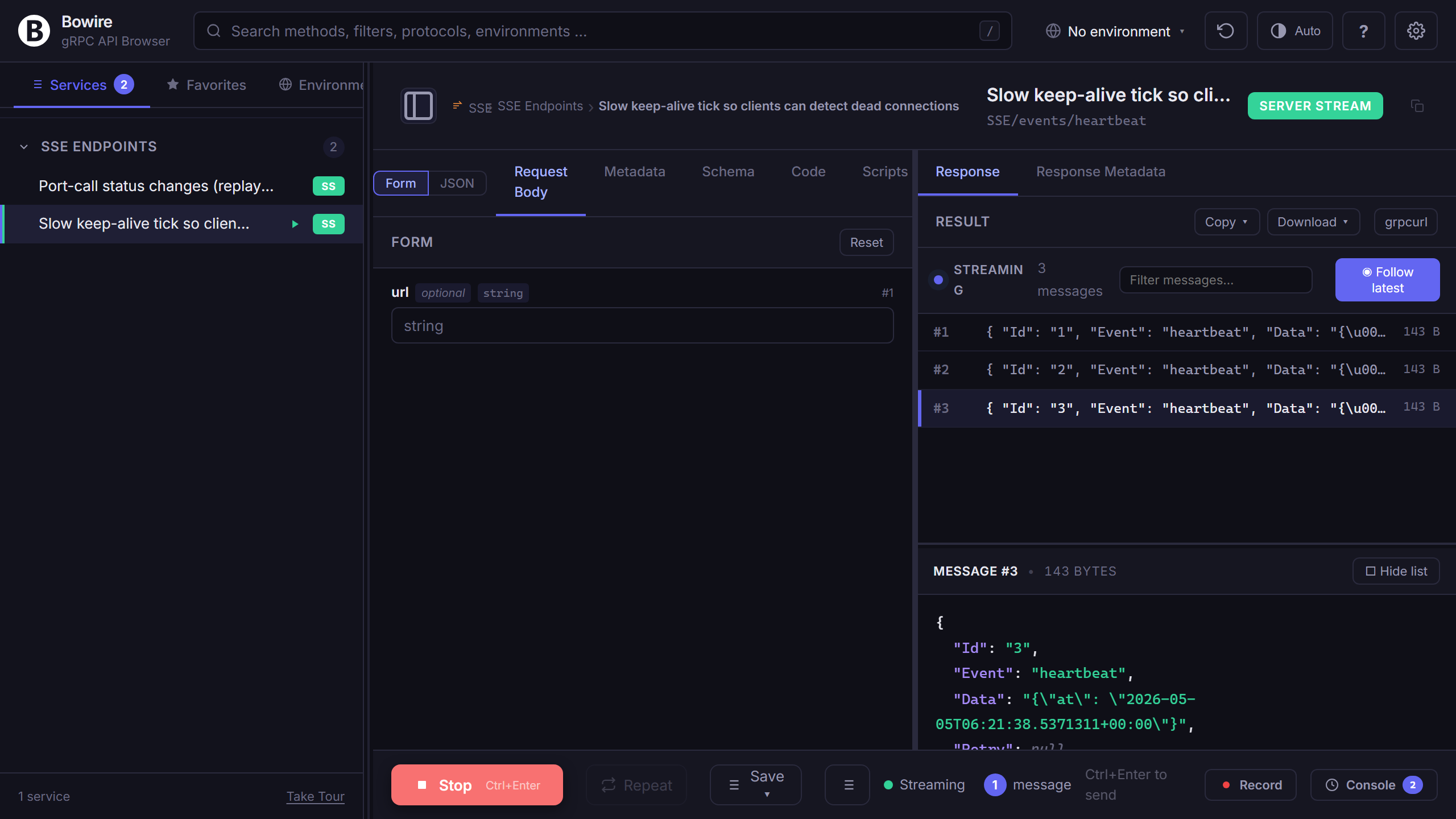This screenshot has height=819, width=1456.
Task: Open the No environment dropdown
Action: 1115,31
